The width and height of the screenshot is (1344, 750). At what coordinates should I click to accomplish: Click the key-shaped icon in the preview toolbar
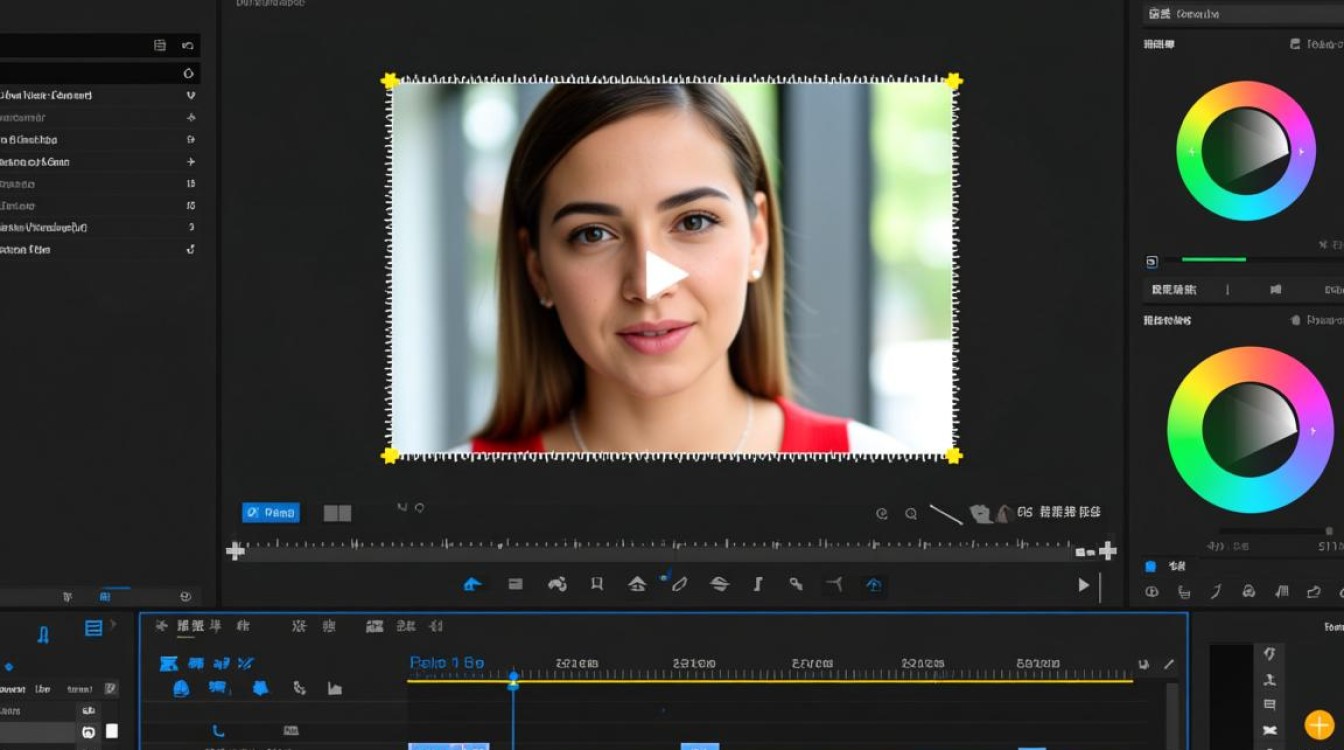pos(796,584)
